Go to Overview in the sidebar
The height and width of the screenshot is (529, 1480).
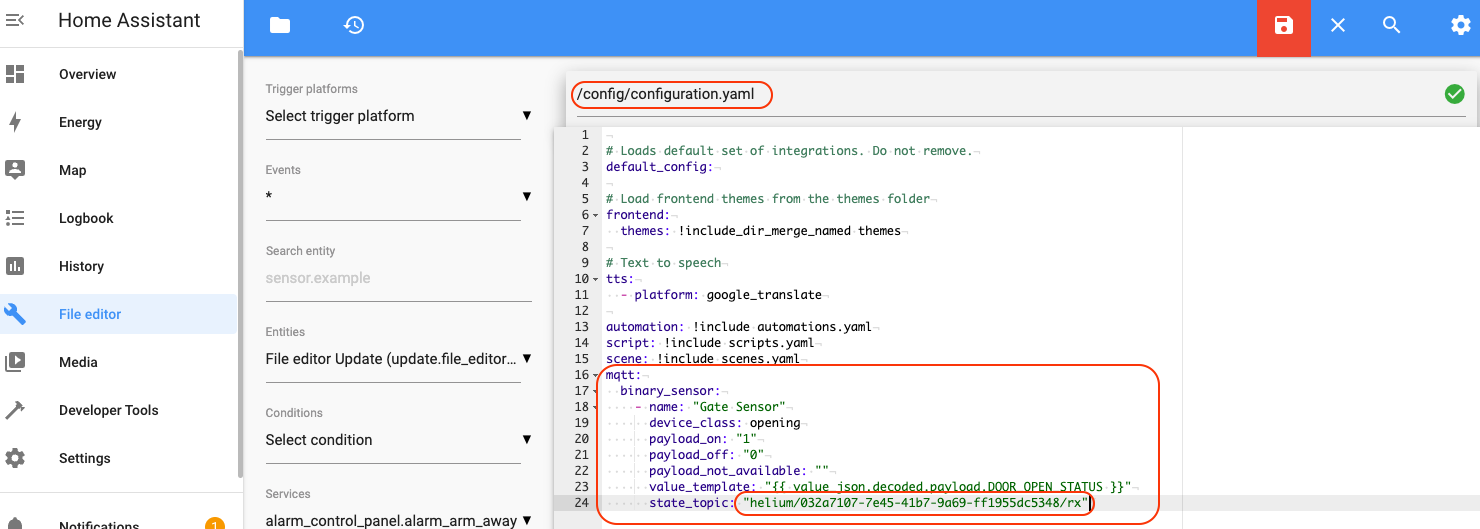point(87,74)
